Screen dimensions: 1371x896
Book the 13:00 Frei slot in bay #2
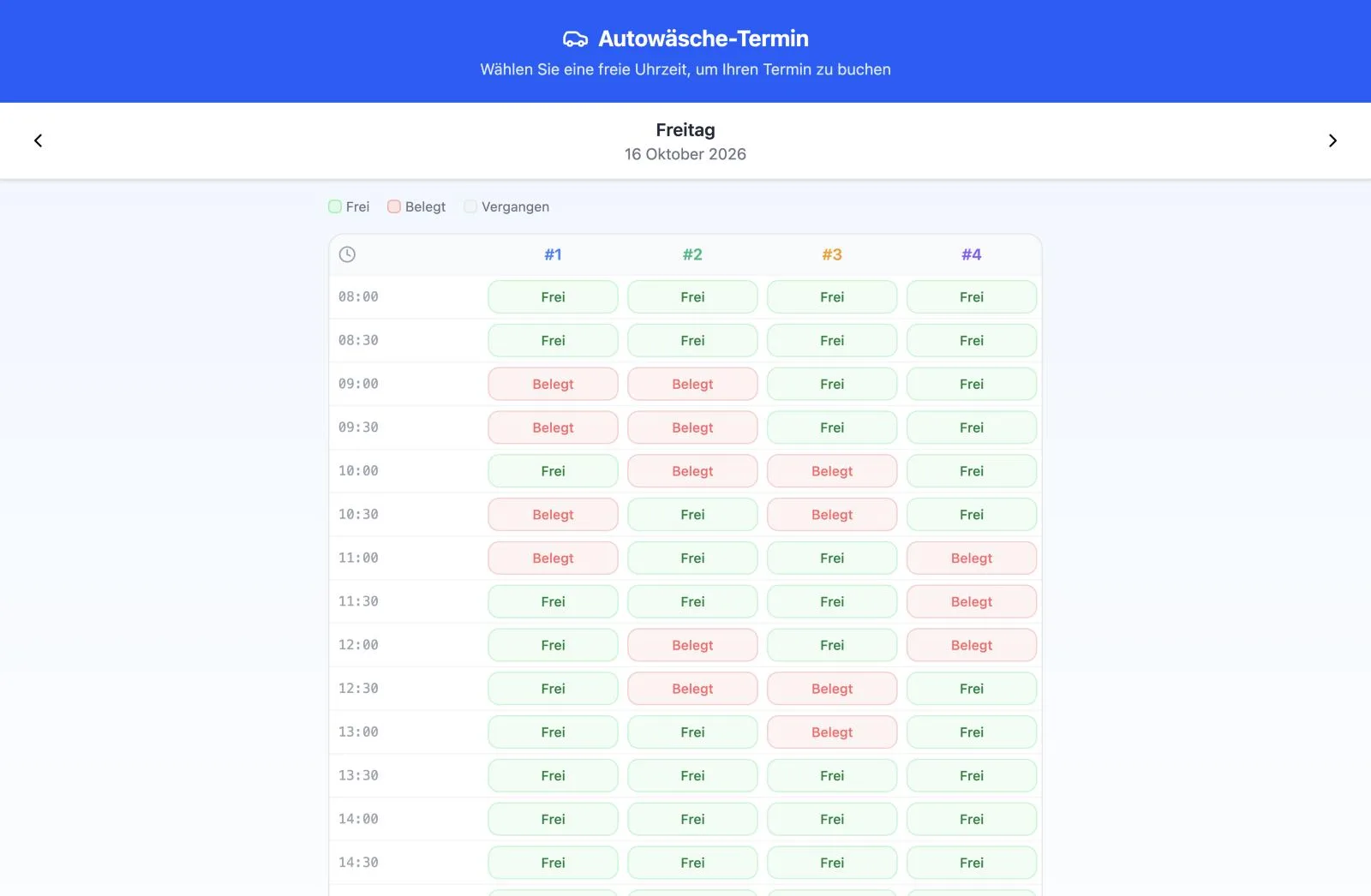692,732
